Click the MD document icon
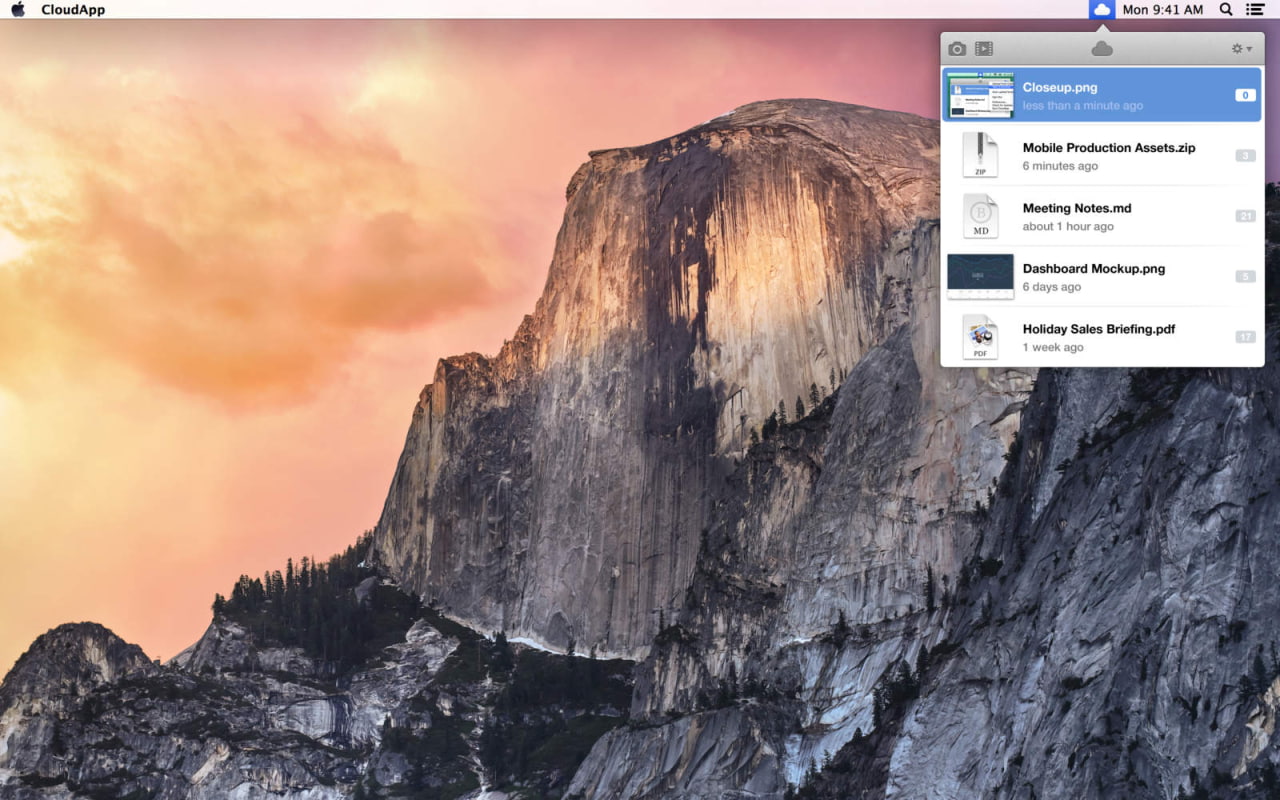The image size is (1280, 800). pos(980,216)
